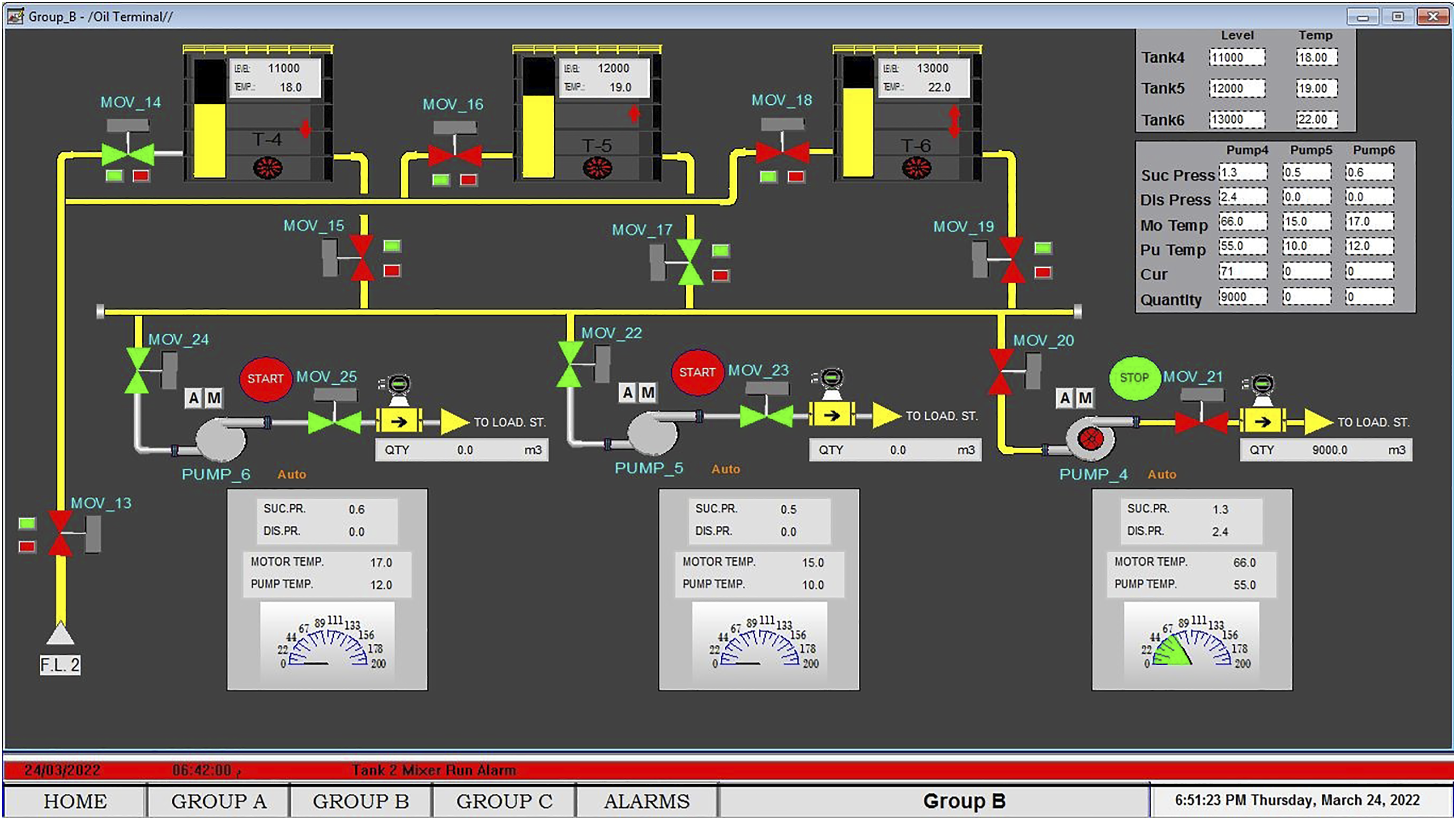Click green open indicator under MOV_14
Screen dimensions: 1456x820
click(114, 176)
